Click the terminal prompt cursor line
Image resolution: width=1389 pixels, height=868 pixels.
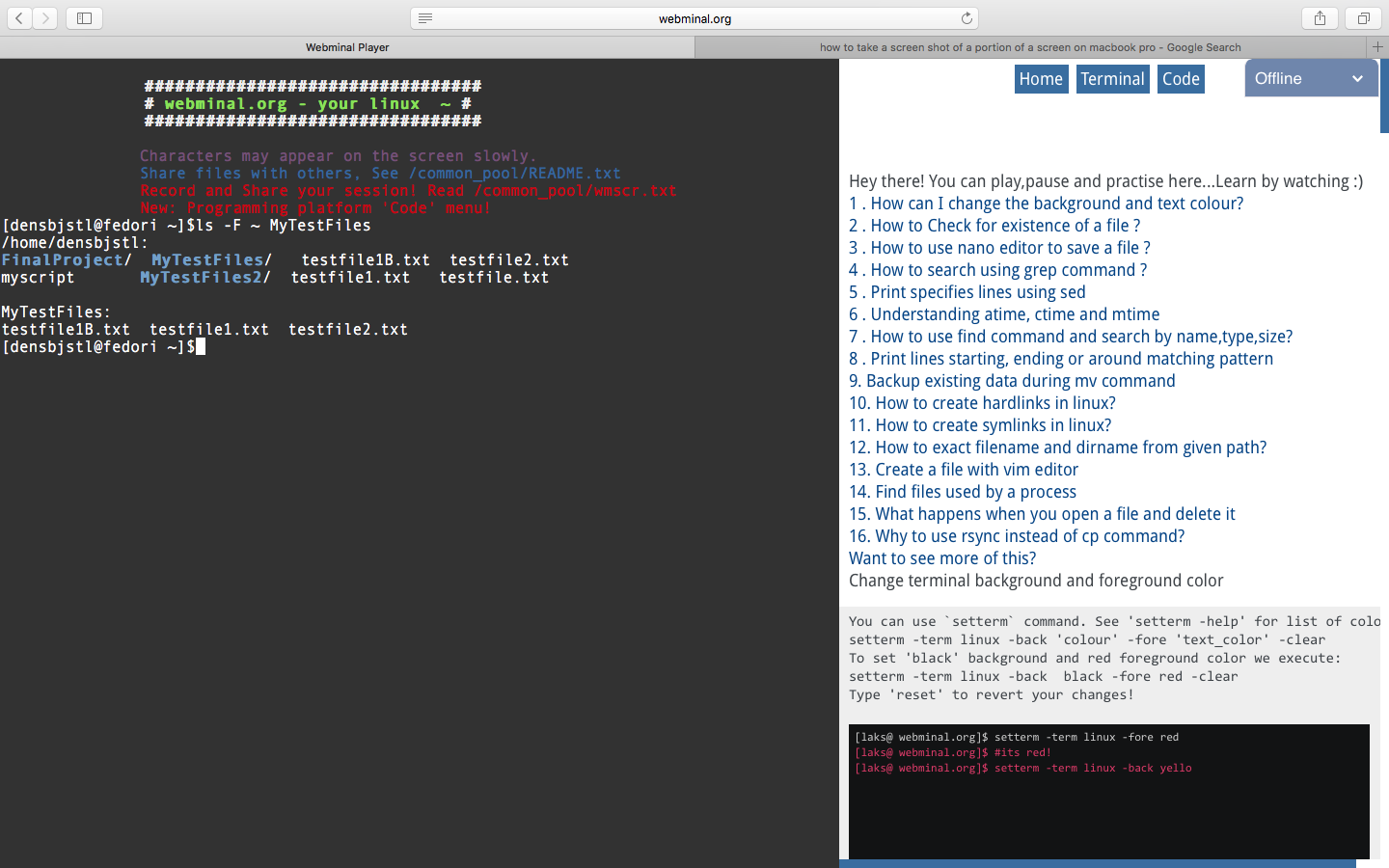[x=103, y=347]
